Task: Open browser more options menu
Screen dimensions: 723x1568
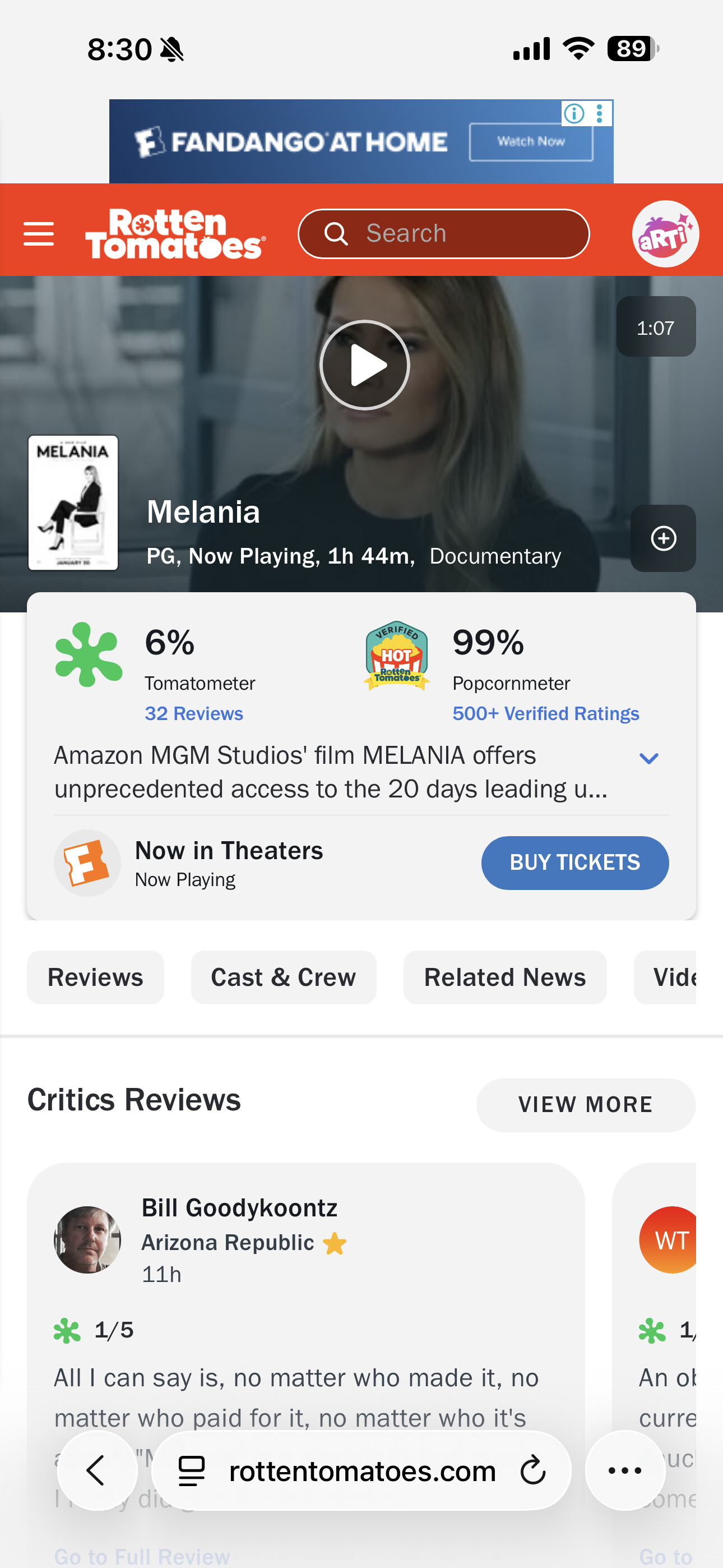Action: point(625,1470)
